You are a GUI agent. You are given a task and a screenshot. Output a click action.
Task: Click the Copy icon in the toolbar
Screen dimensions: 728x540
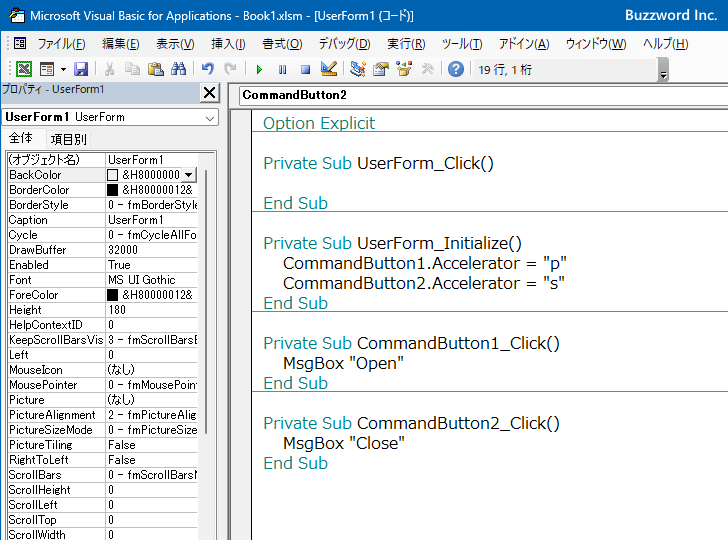(x=132, y=69)
